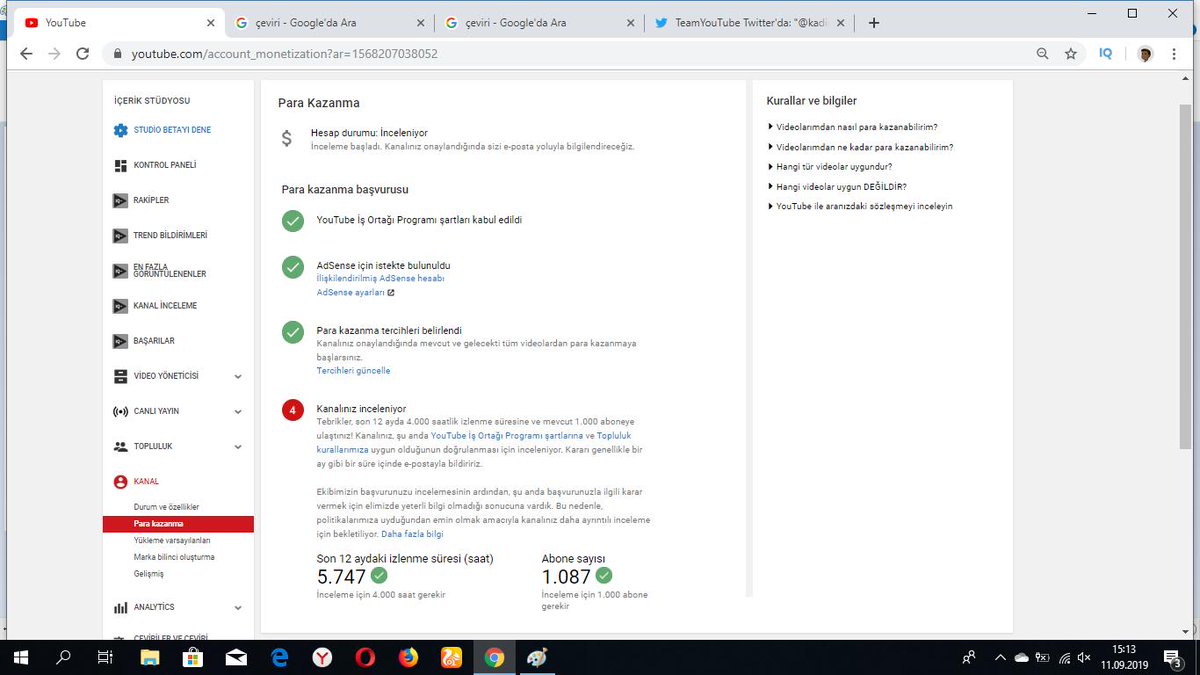Expand the Topluluk chevron
The width and height of the screenshot is (1200, 675).
pyautogui.click(x=238, y=447)
